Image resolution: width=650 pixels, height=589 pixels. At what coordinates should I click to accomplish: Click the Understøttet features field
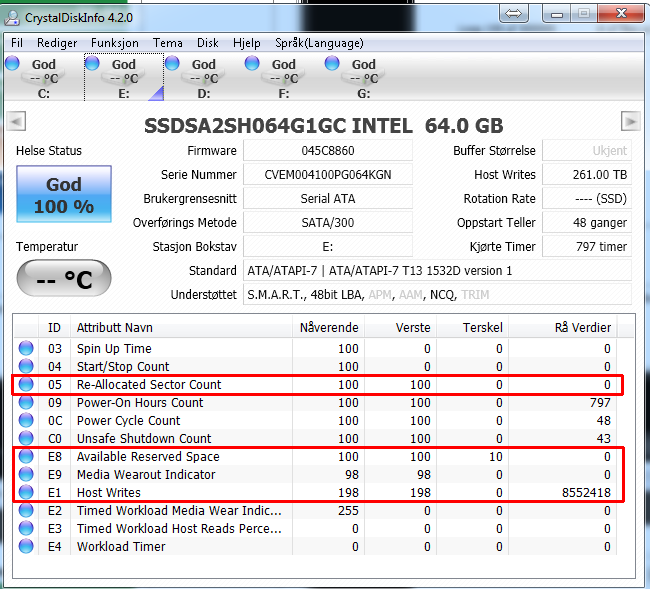[437, 295]
